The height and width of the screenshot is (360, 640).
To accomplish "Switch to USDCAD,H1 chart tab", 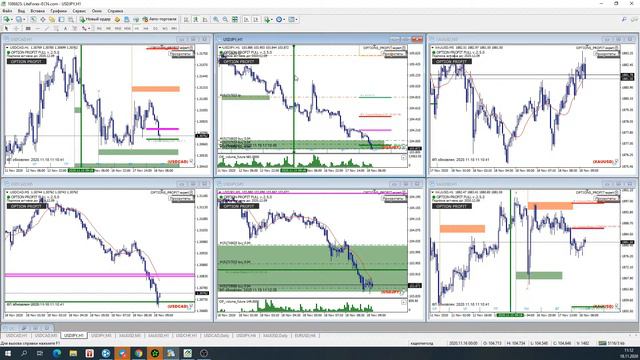I will click(x=16, y=335).
